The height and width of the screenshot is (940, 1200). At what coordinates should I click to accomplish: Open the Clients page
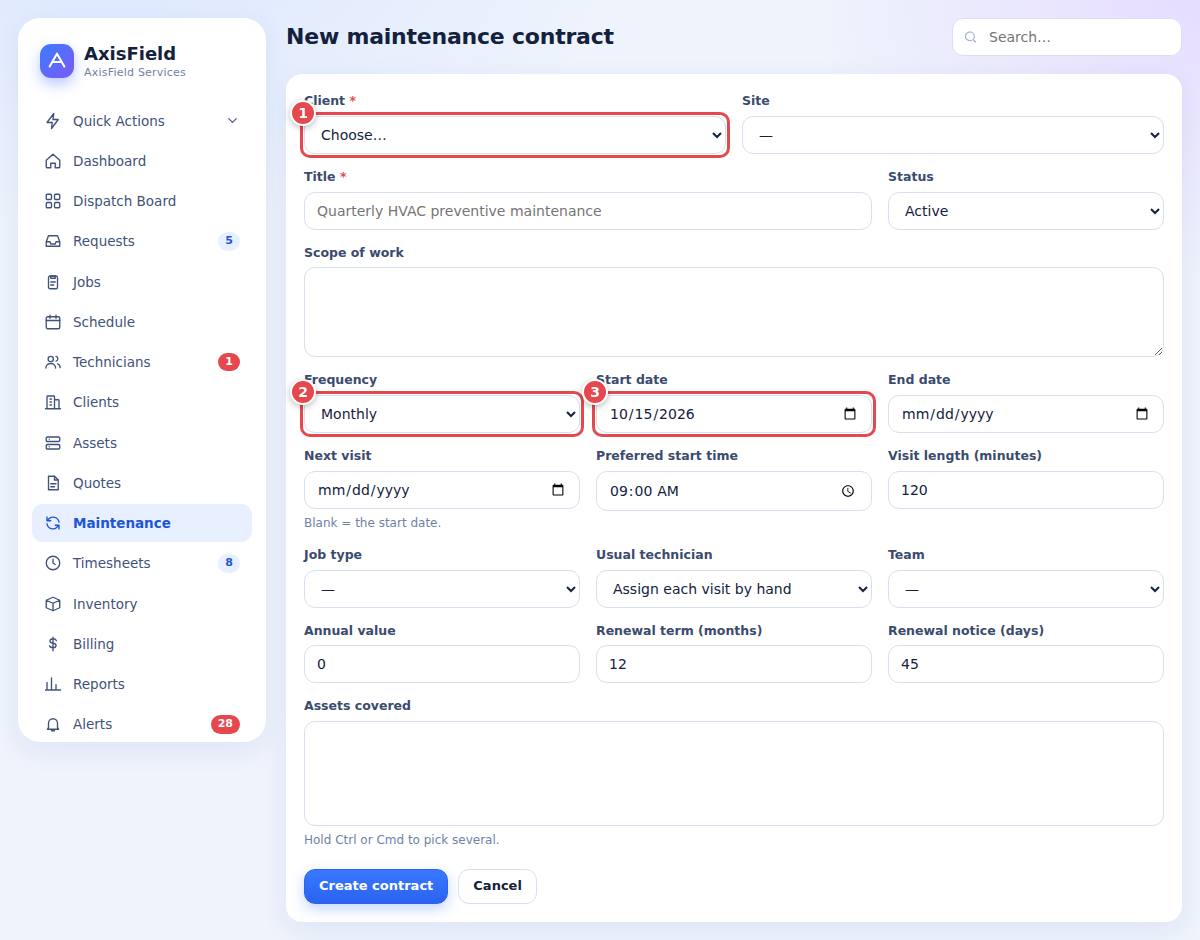pyautogui.click(x=142, y=402)
